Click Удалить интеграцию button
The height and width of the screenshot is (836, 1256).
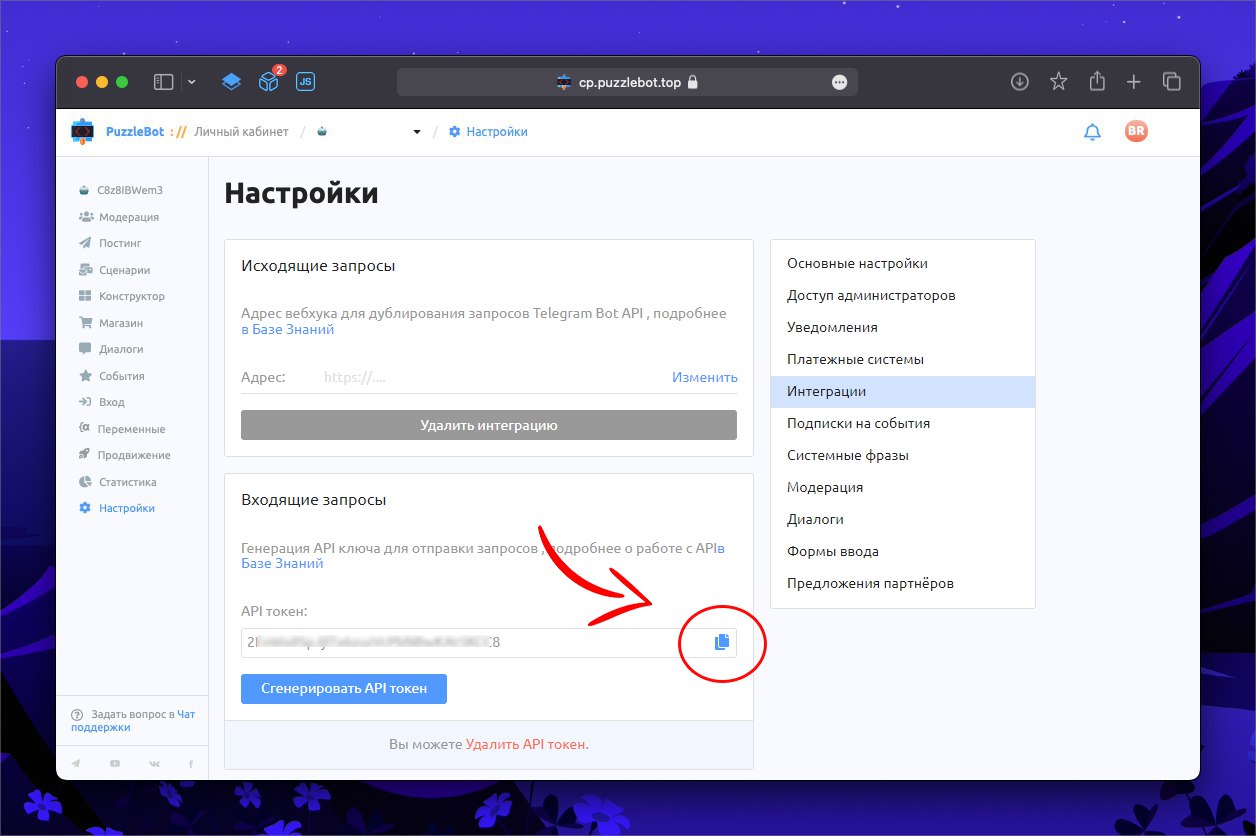488,425
